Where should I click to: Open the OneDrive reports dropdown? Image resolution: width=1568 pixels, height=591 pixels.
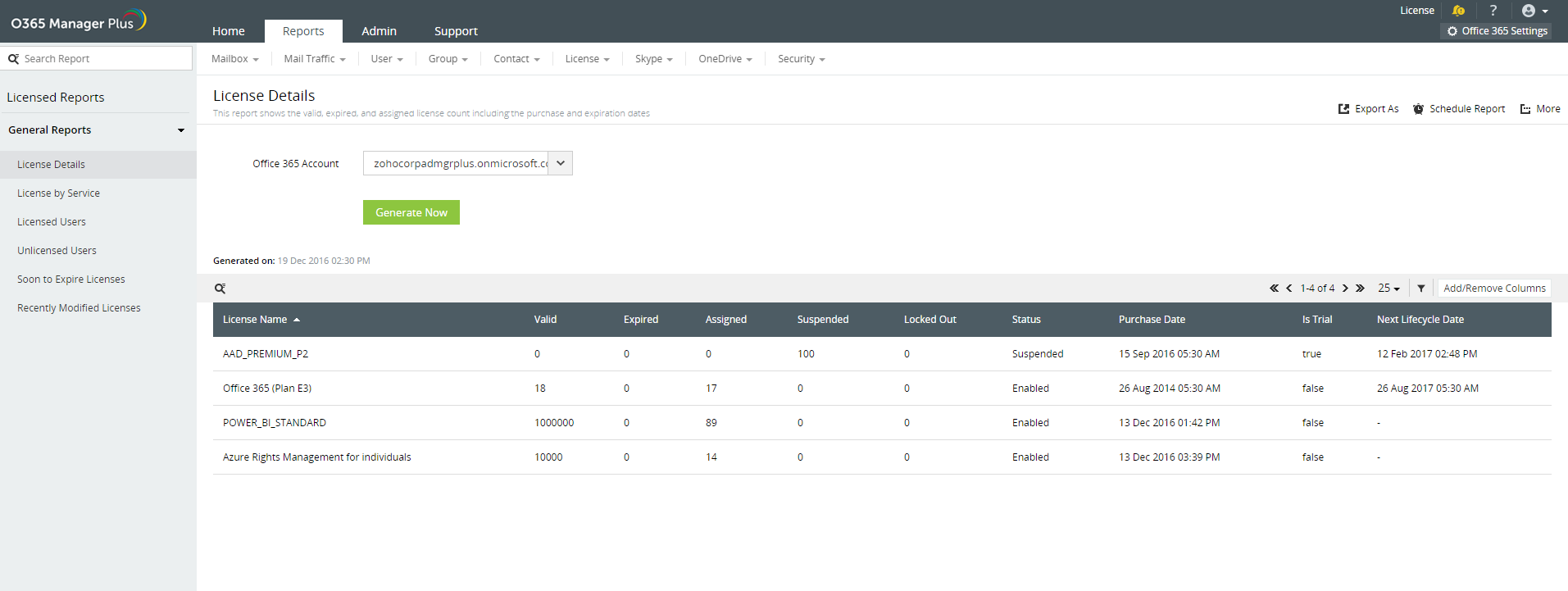pyautogui.click(x=725, y=59)
